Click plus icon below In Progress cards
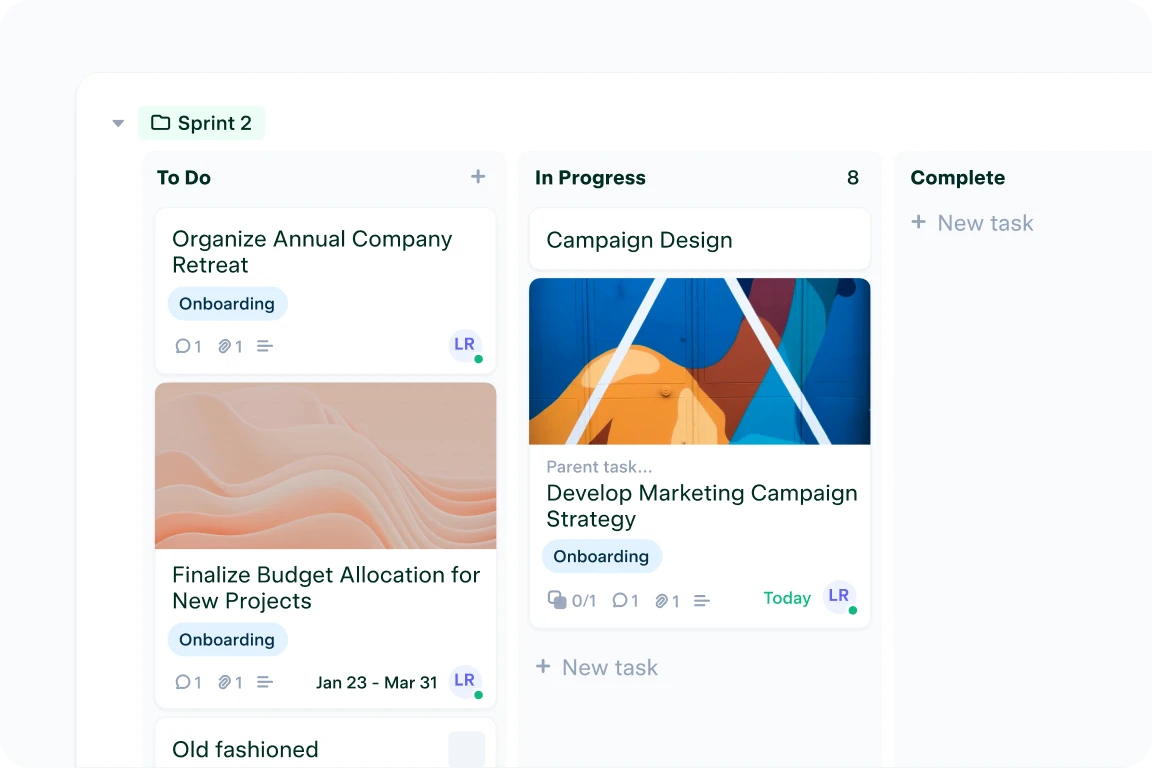The image size is (1152, 768). click(543, 667)
